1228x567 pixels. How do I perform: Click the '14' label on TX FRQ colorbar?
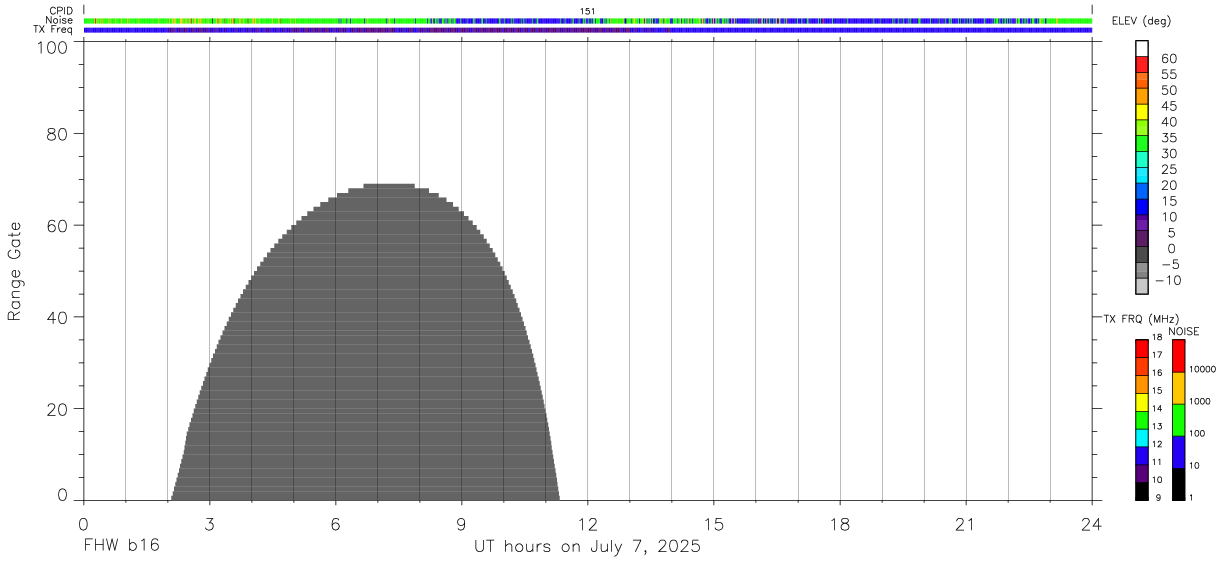click(1157, 408)
